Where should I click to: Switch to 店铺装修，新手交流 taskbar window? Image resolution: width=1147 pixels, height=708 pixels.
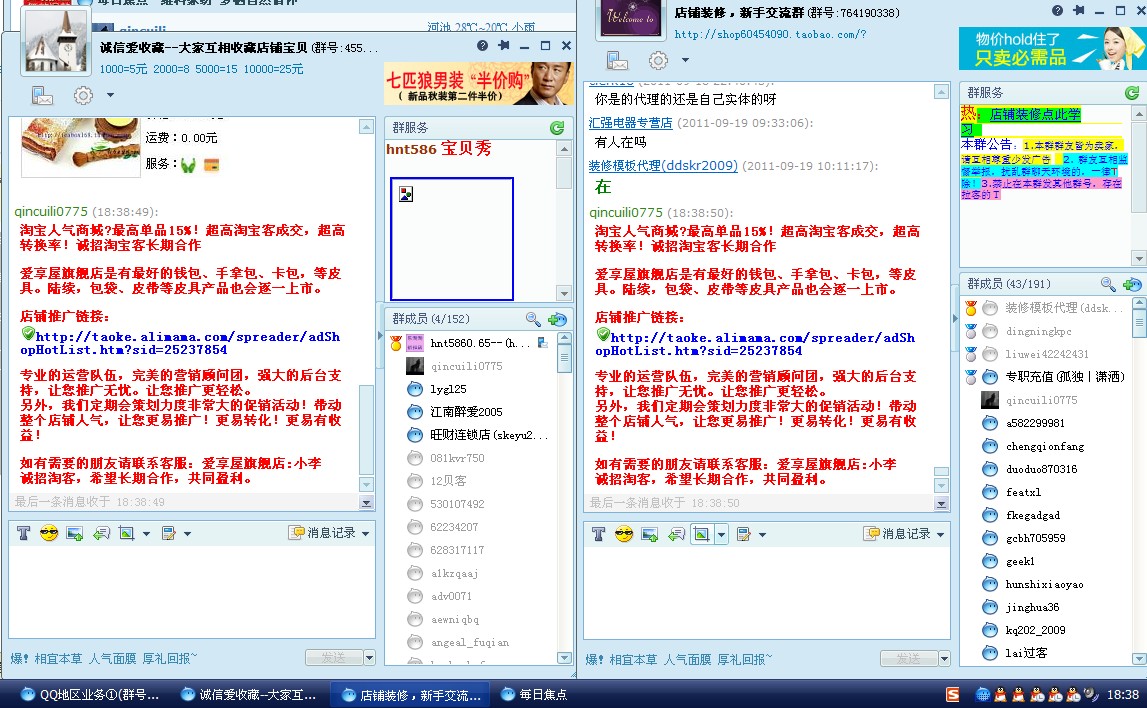[x=410, y=694]
